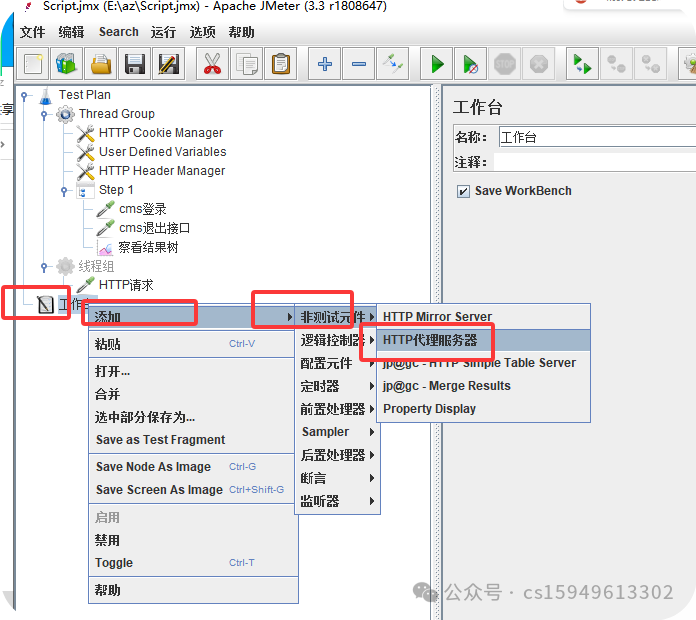Choose HTTP Mirror Server menu item
This screenshot has height=620, width=696.
click(x=483, y=316)
